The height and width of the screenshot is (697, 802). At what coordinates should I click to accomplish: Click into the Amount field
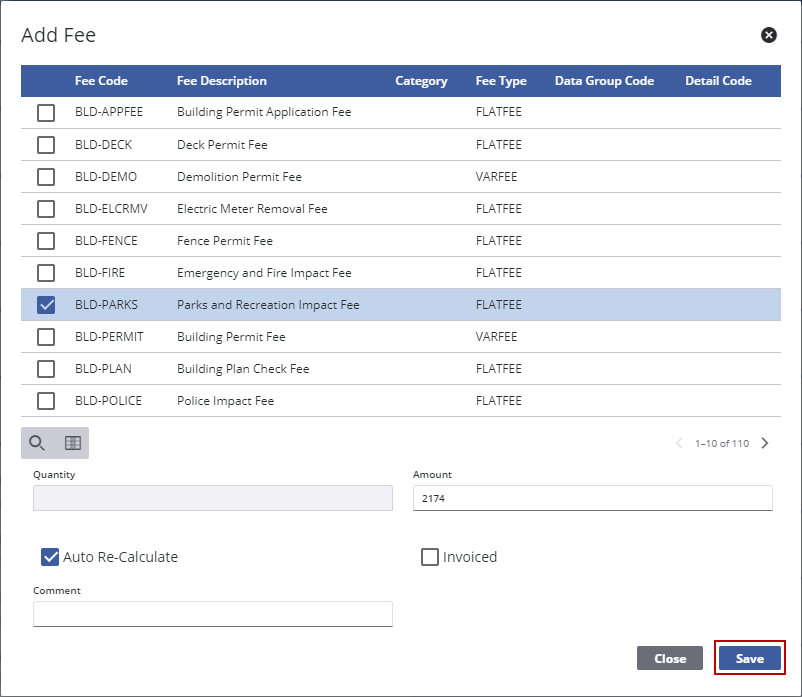coord(592,498)
